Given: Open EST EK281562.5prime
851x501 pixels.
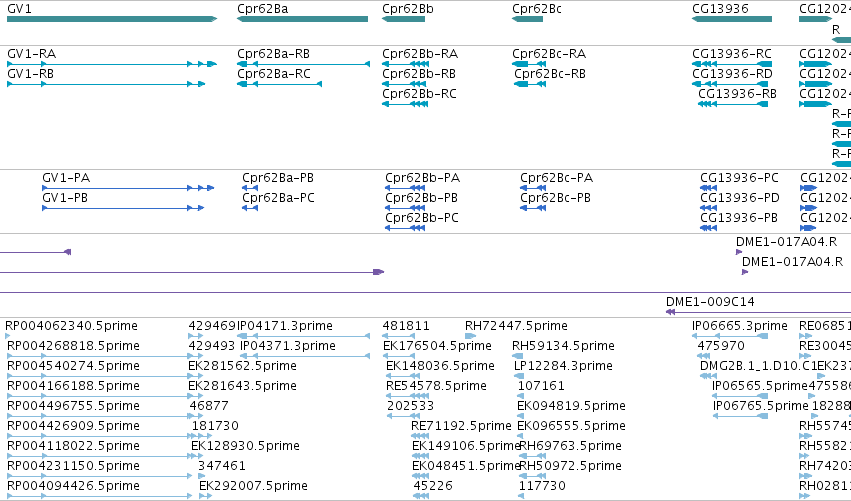Looking at the screenshot, I should click(243, 366).
